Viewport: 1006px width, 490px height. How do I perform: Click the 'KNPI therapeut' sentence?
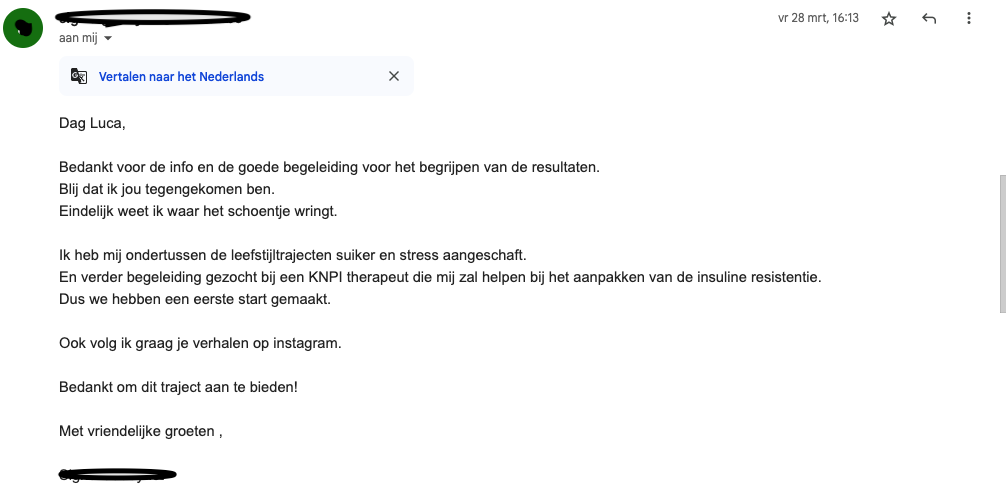tap(440, 277)
